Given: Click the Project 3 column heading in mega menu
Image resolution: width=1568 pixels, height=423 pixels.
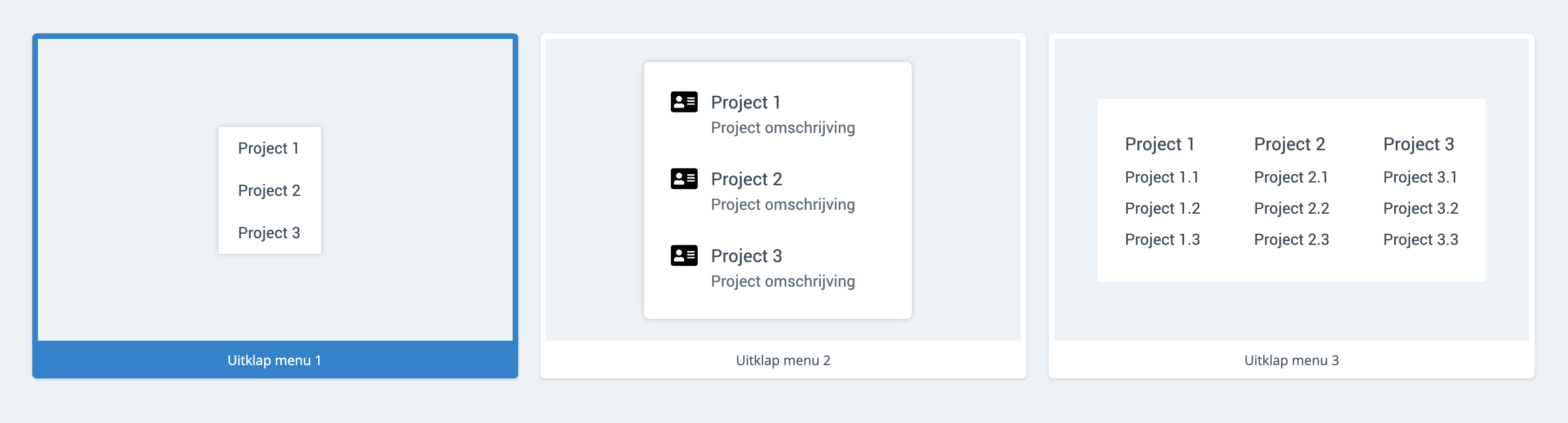Looking at the screenshot, I should [x=1418, y=144].
